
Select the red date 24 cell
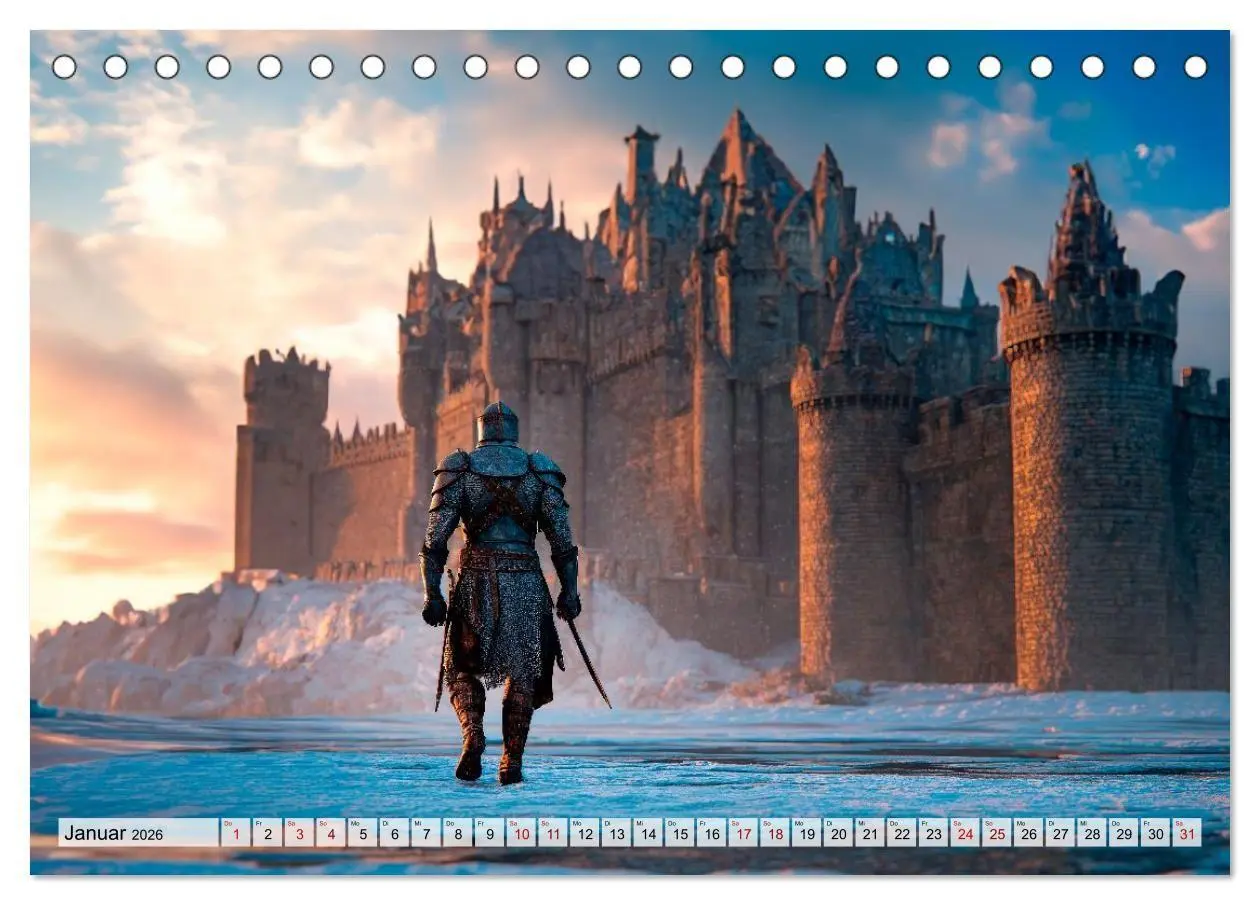[x=964, y=833]
